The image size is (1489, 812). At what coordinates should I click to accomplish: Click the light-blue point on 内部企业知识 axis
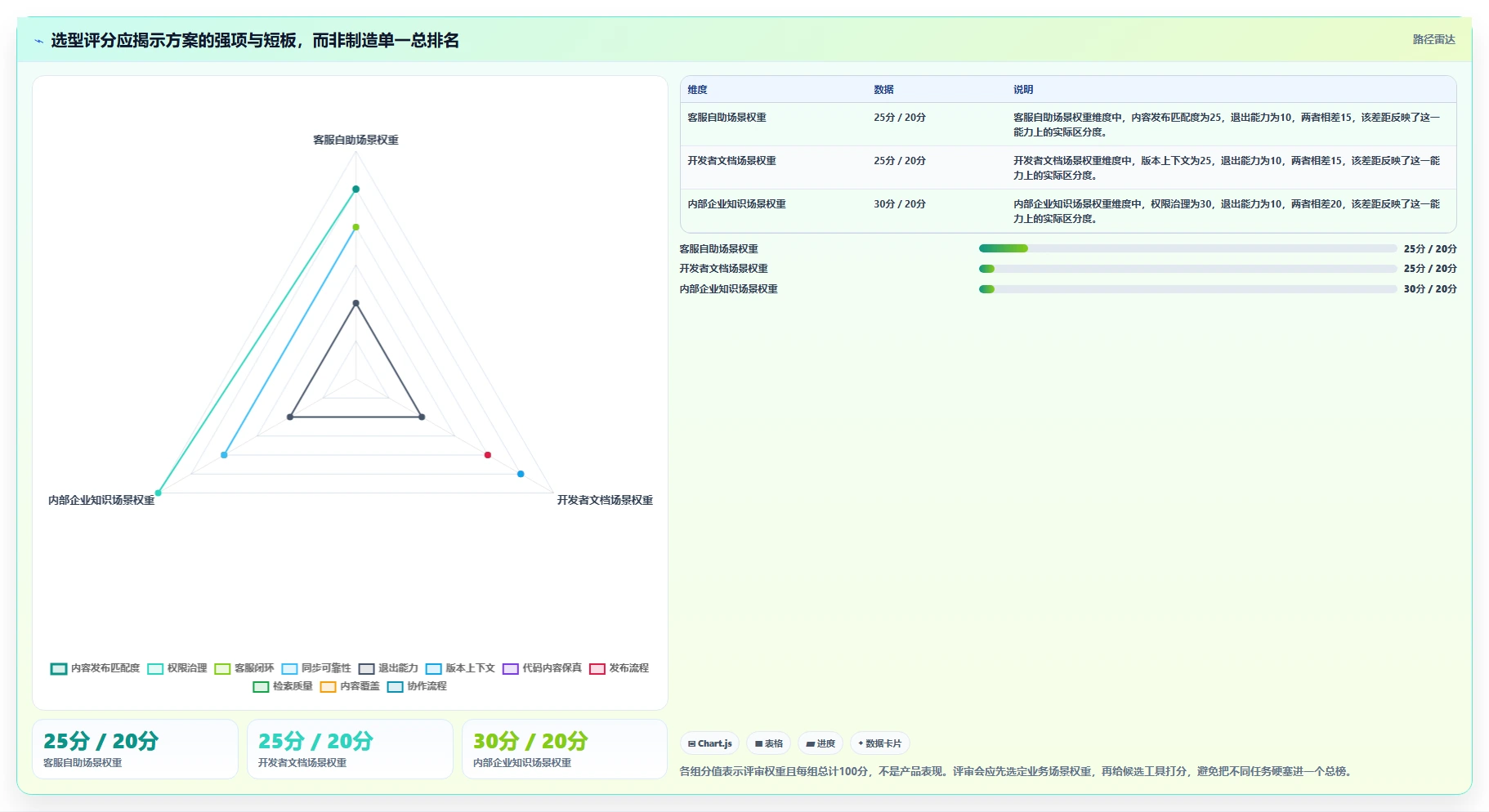pos(224,455)
